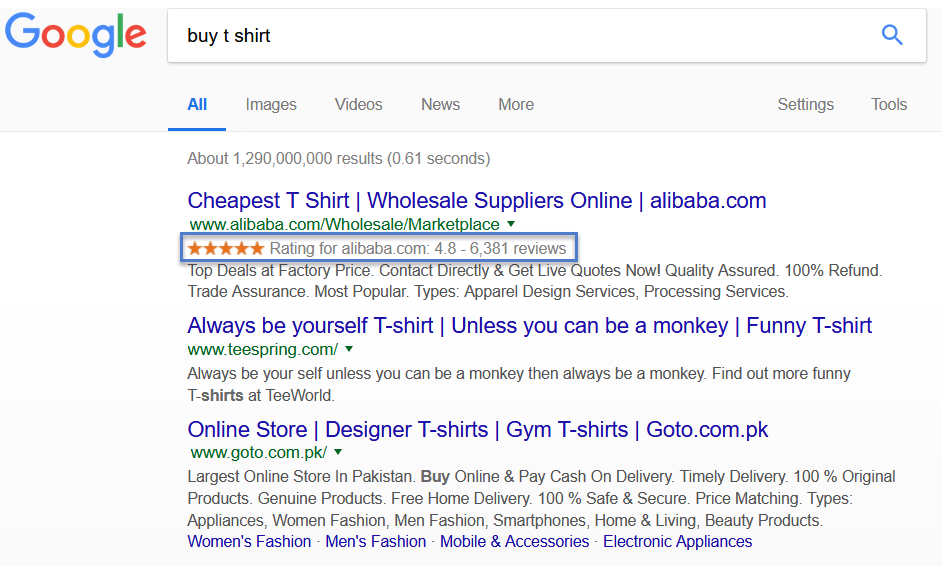Open the Settings menu
This screenshot has height=566, width=942.
pos(806,105)
